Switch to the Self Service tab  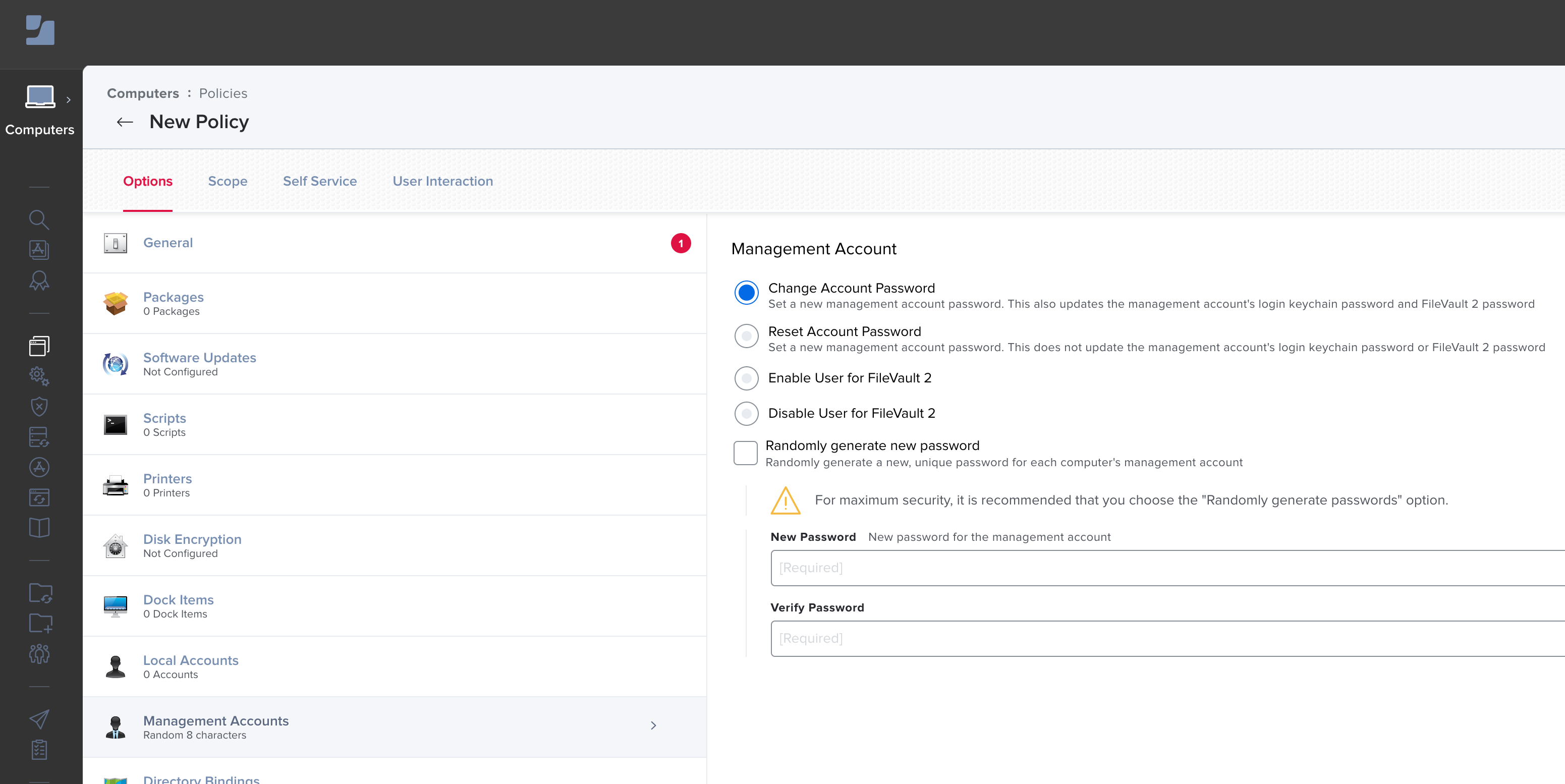coord(319,181)
